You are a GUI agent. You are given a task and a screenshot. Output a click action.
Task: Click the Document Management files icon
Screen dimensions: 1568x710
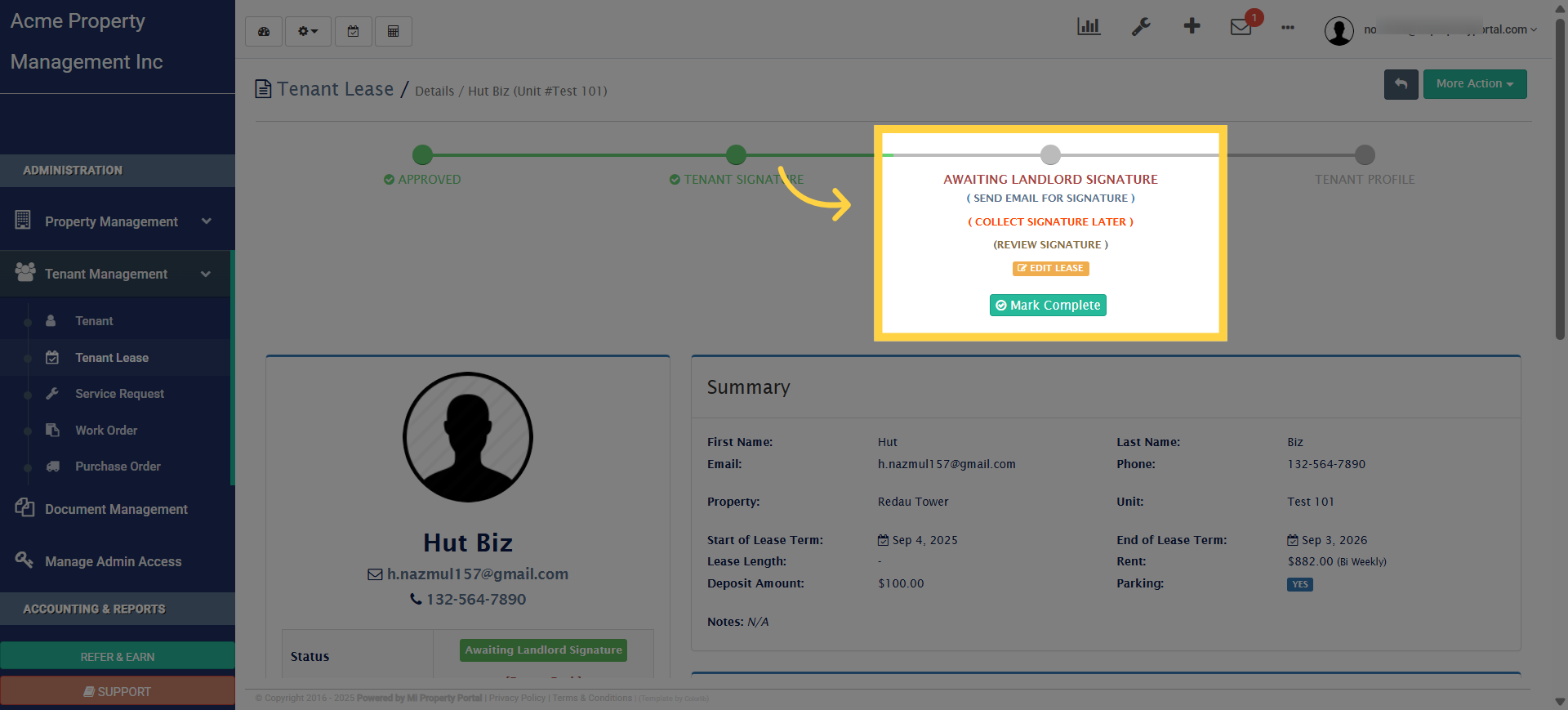pyautogui.click(x=24, y=507)
